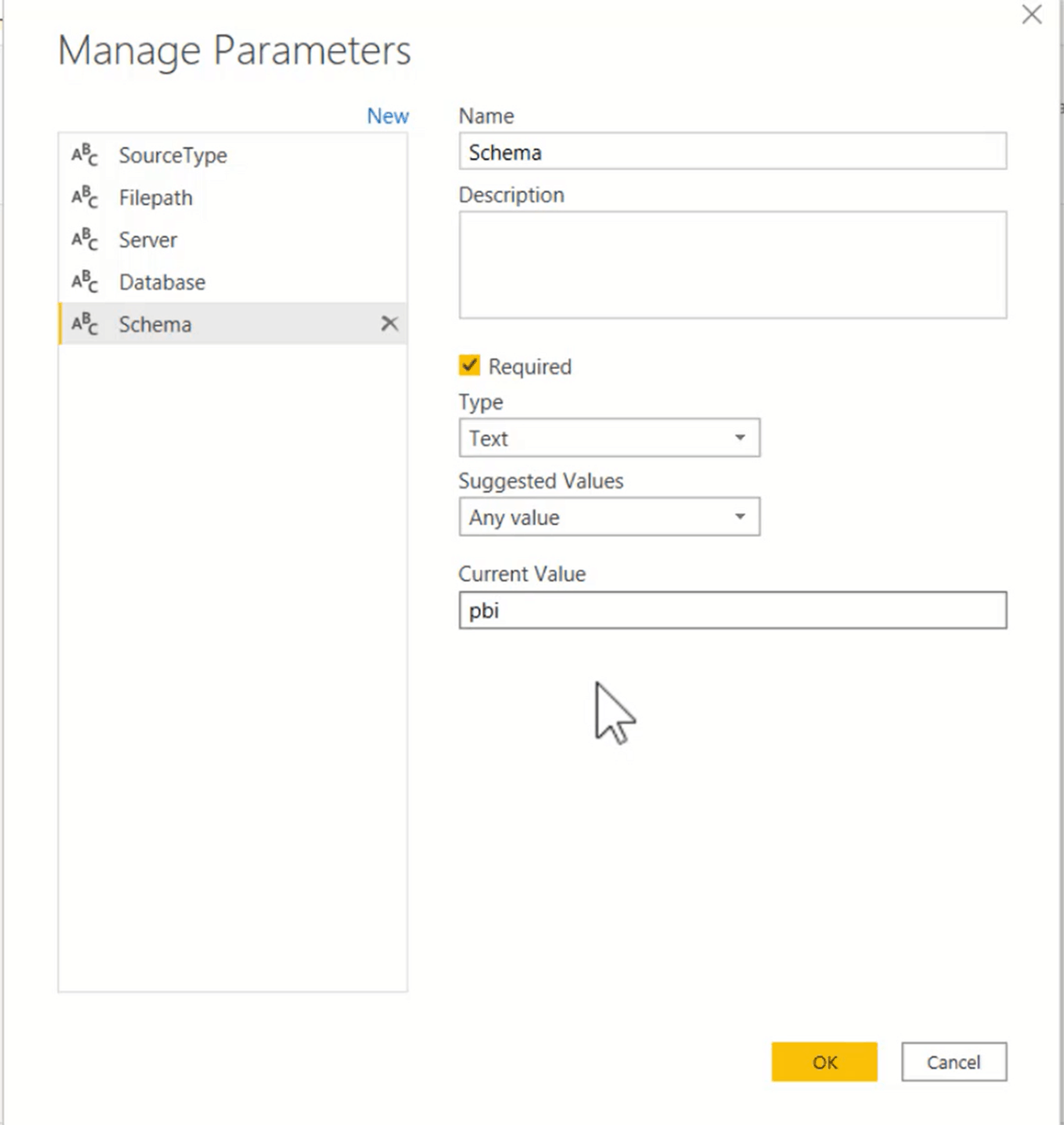Select the Filepath parameter
This screenshot has width=1064, height=1125.
(155, 197)
